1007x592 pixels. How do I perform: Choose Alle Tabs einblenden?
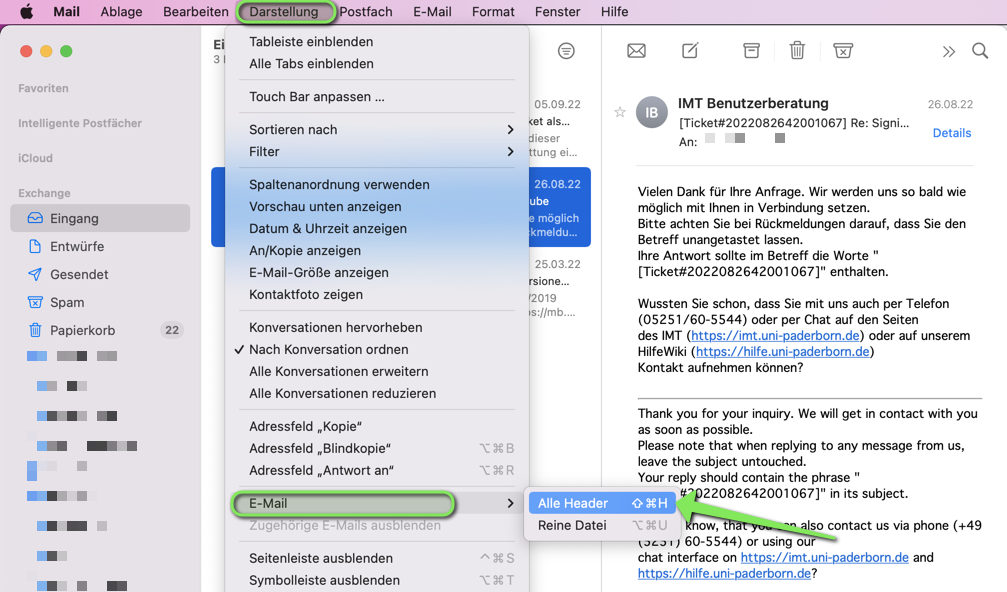377,64
